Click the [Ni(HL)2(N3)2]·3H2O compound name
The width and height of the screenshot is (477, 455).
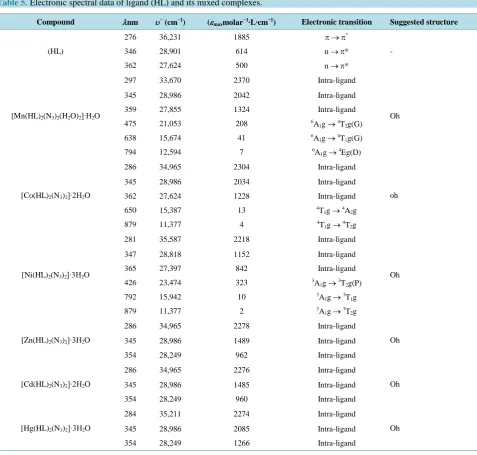click(56, 275)
